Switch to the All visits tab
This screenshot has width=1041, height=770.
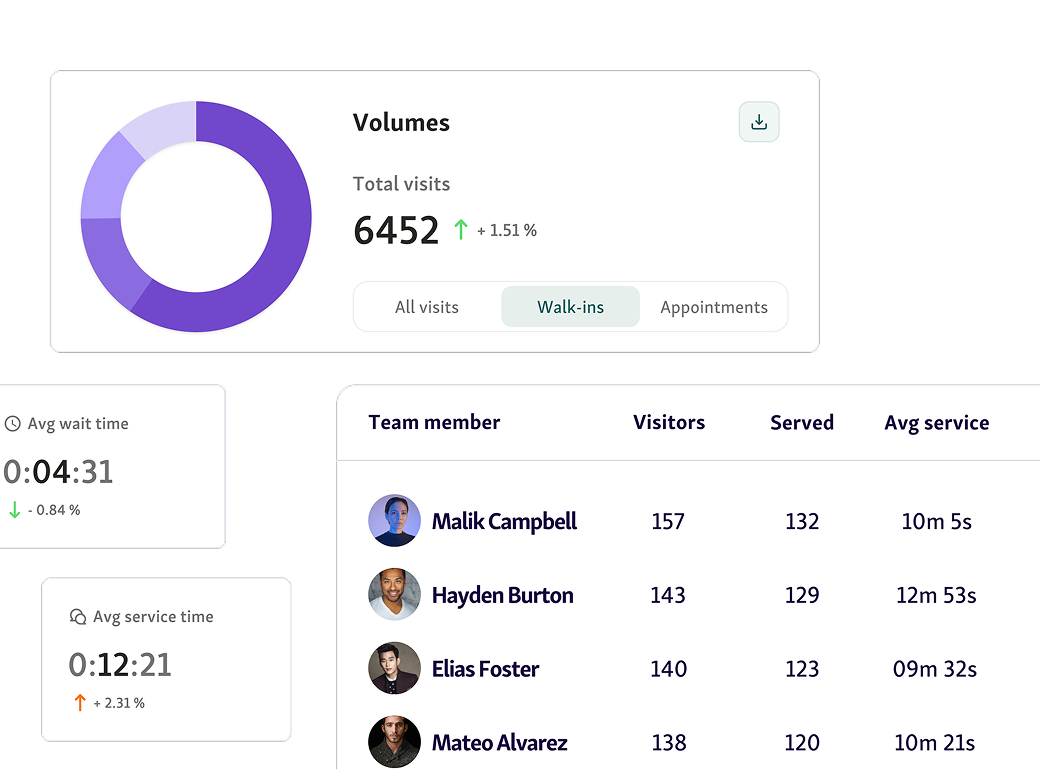(427, 307)
